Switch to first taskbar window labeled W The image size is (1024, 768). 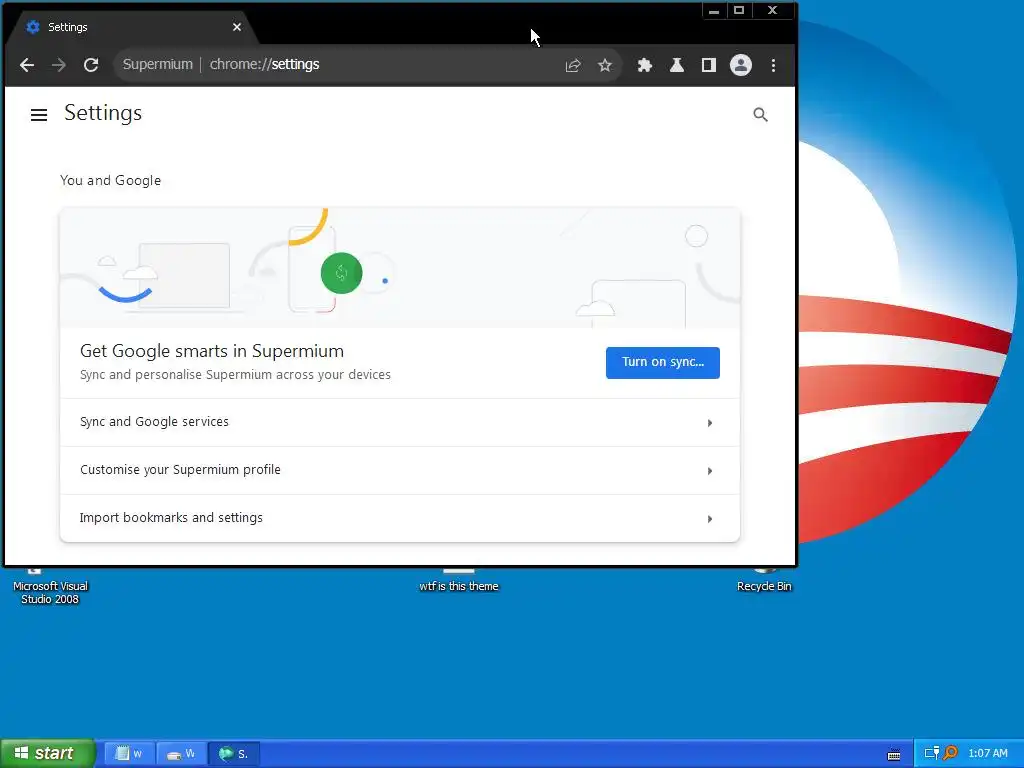pyautogui.click(x=129, y=753)
